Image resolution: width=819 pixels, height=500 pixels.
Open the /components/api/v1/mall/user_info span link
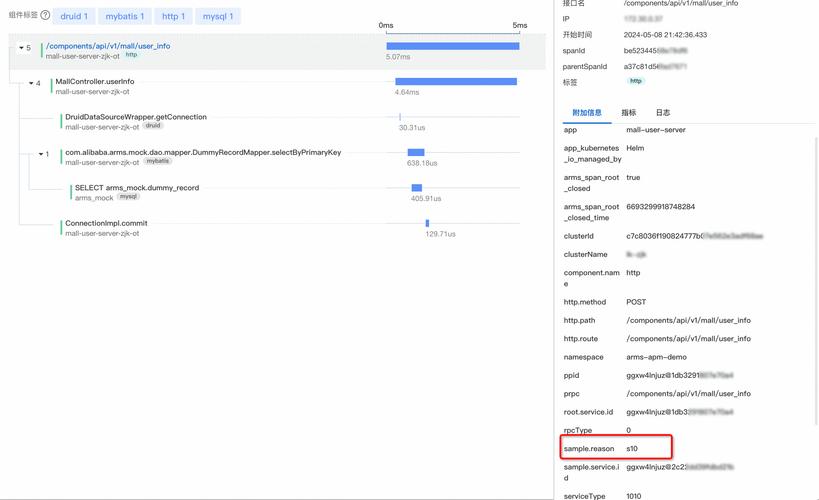click(108, 46)
